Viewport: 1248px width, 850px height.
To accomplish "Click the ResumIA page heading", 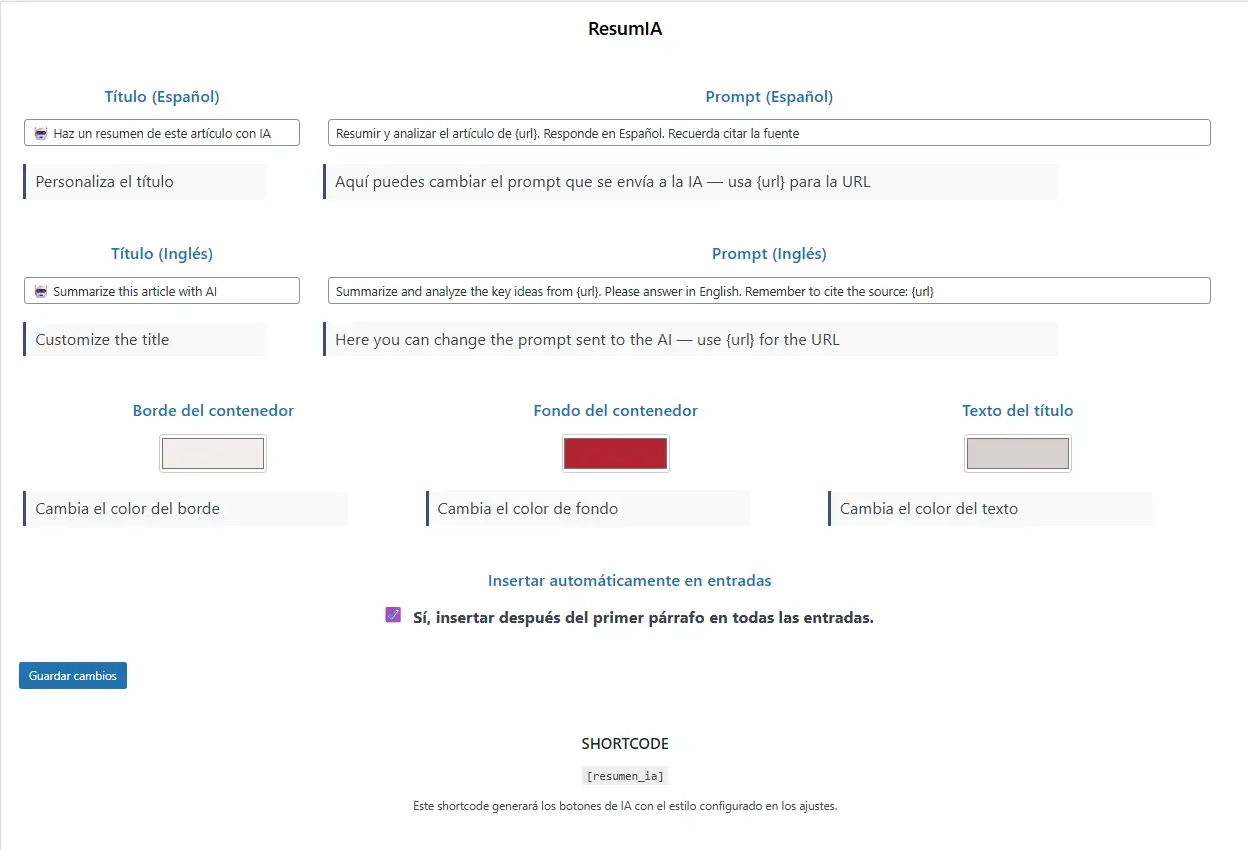I will click(x=625, y=29).
